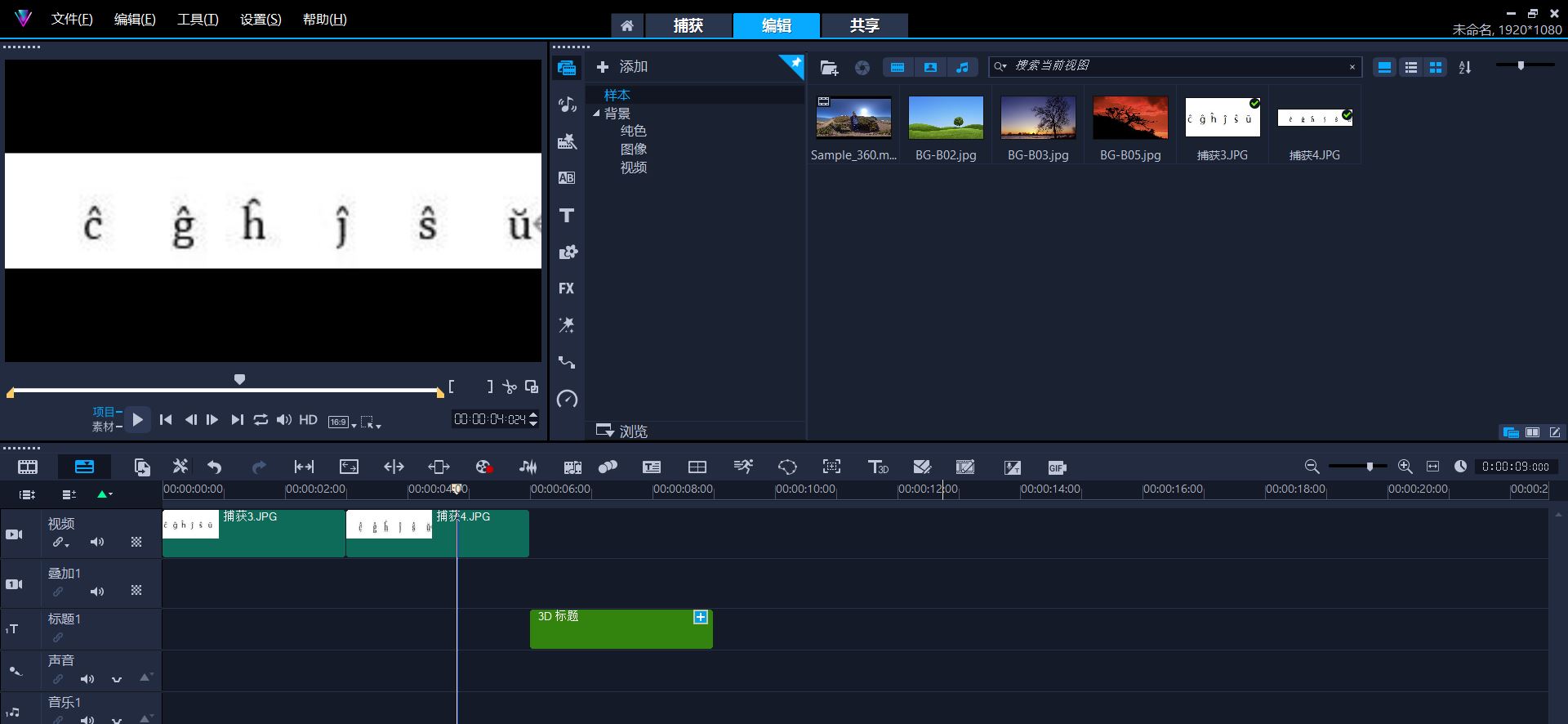Open the record/capture option tool

[483, 467]
